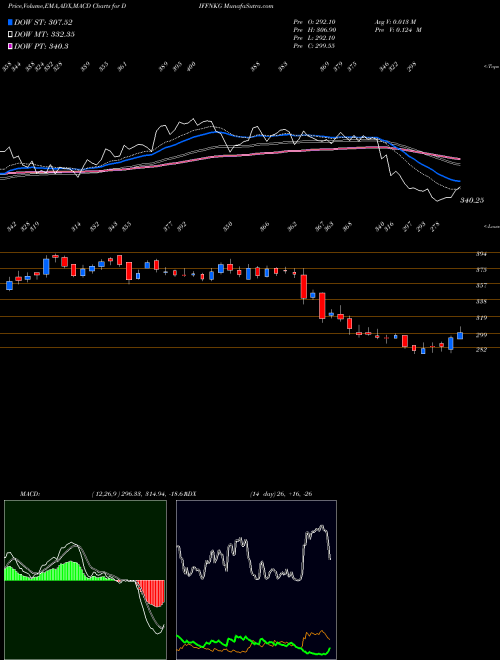Click the 340.25 end label on EMA chart
Viewport: 500px width, 660px height.
coord(472,200)
